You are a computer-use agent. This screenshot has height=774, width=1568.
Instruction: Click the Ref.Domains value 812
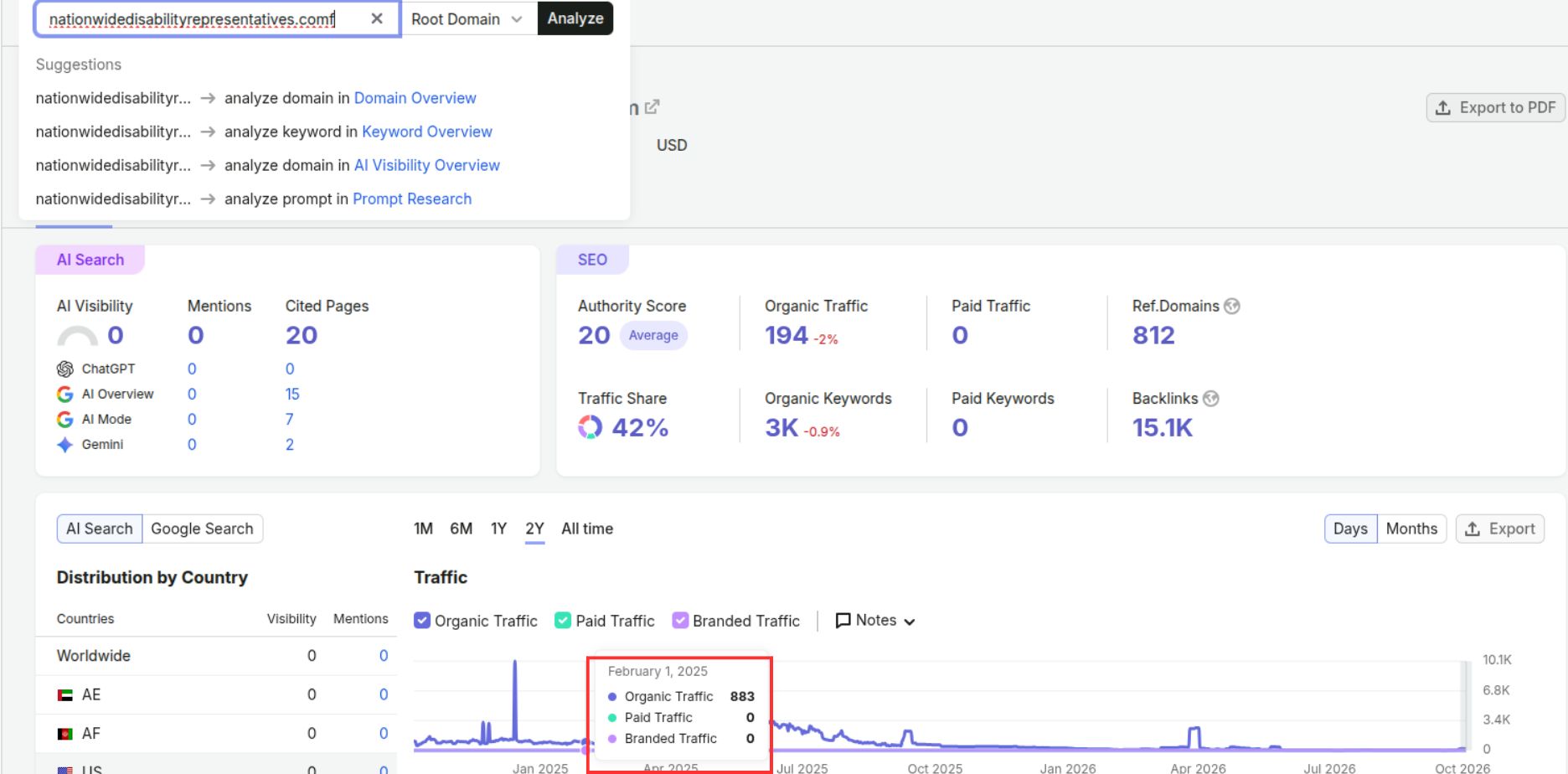(x=1153, y=335)
